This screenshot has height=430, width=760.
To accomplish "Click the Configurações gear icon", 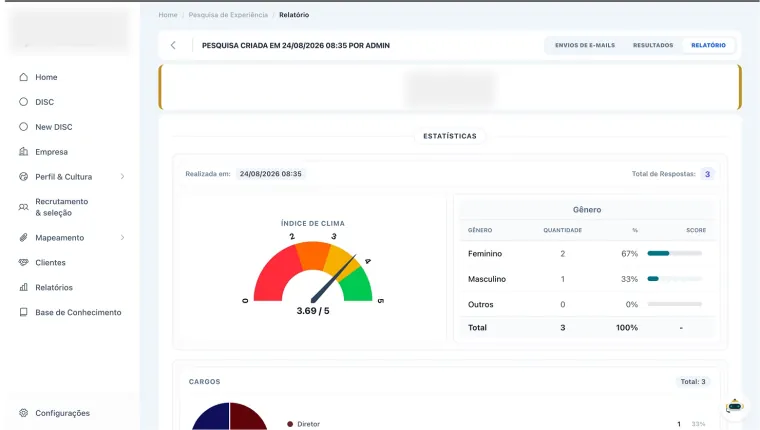I will point(23,413).
